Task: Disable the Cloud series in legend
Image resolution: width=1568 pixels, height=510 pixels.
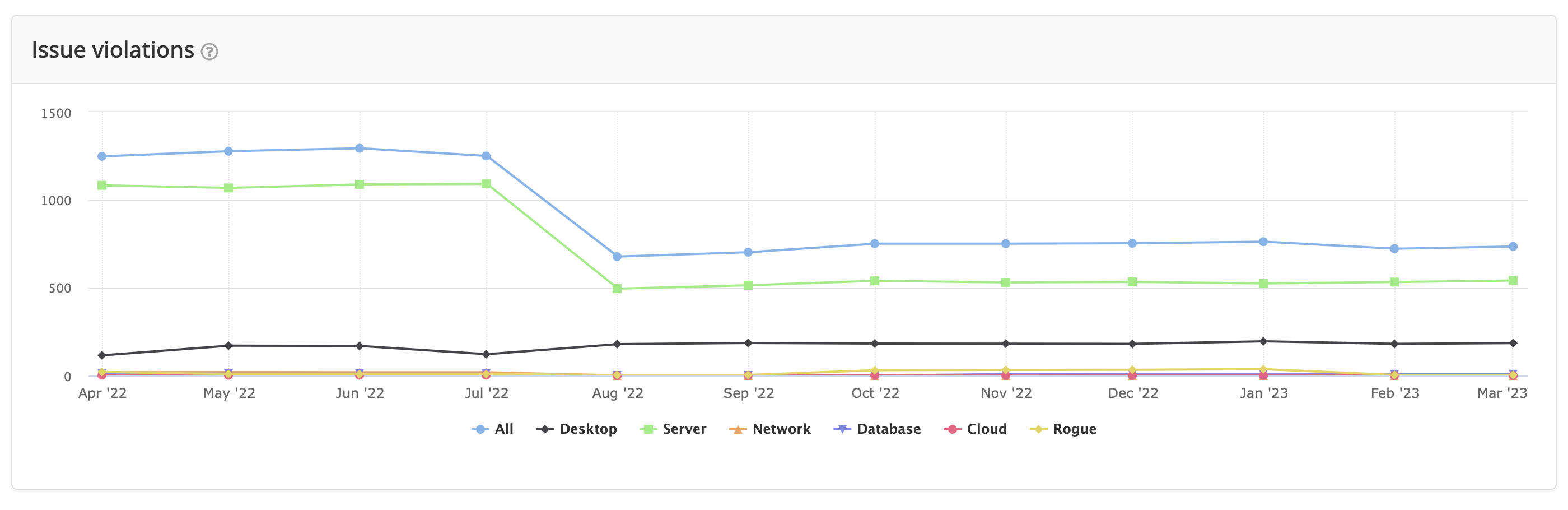Action: tap(975, 429)
